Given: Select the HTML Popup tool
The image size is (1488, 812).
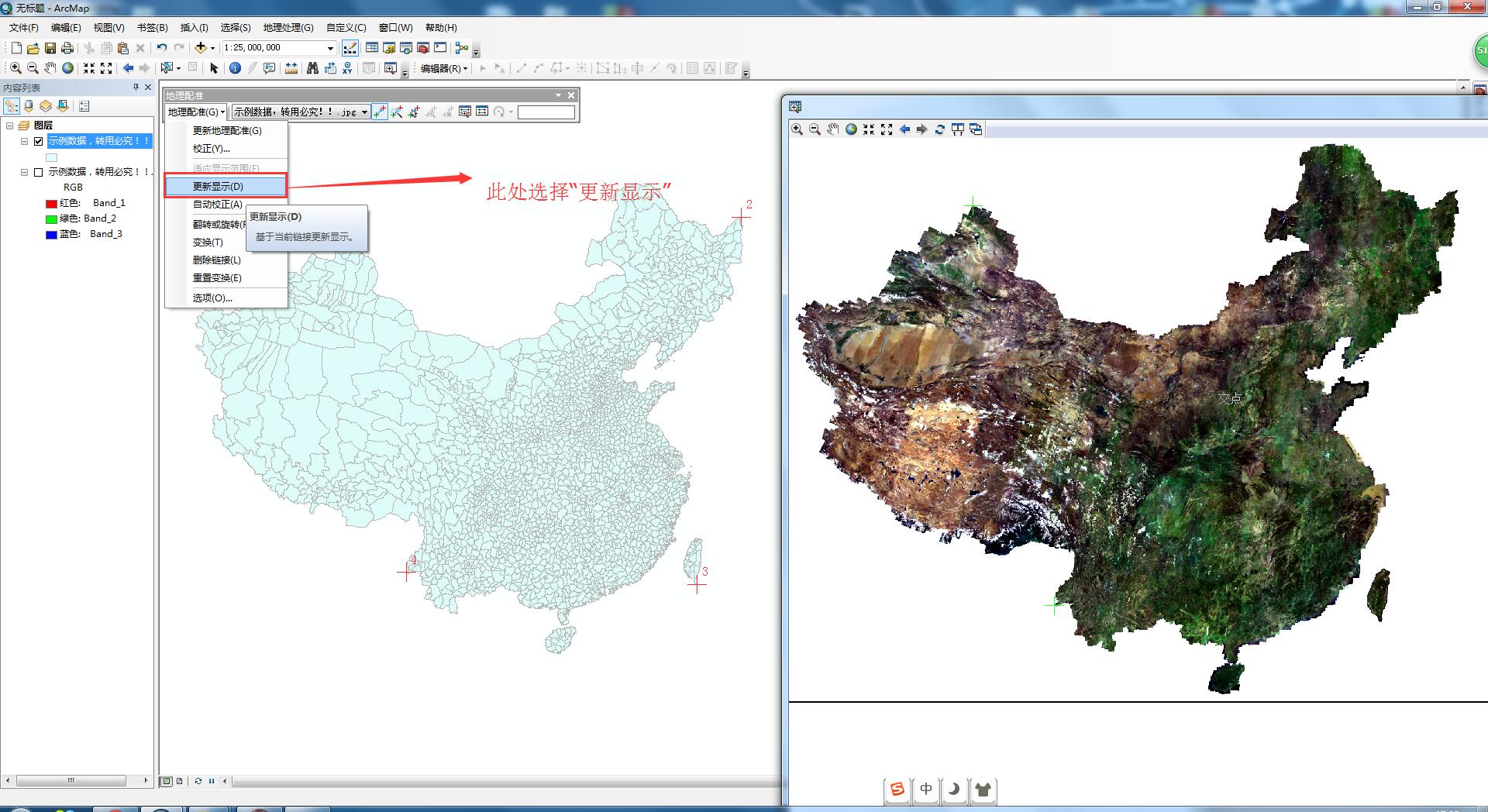Looking at the screenshot, I should (269, 68).
